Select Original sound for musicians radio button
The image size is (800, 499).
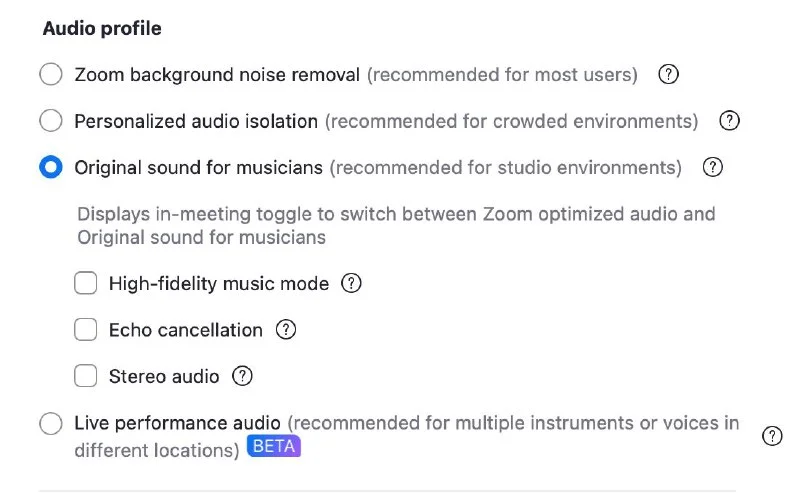(50, 167)
